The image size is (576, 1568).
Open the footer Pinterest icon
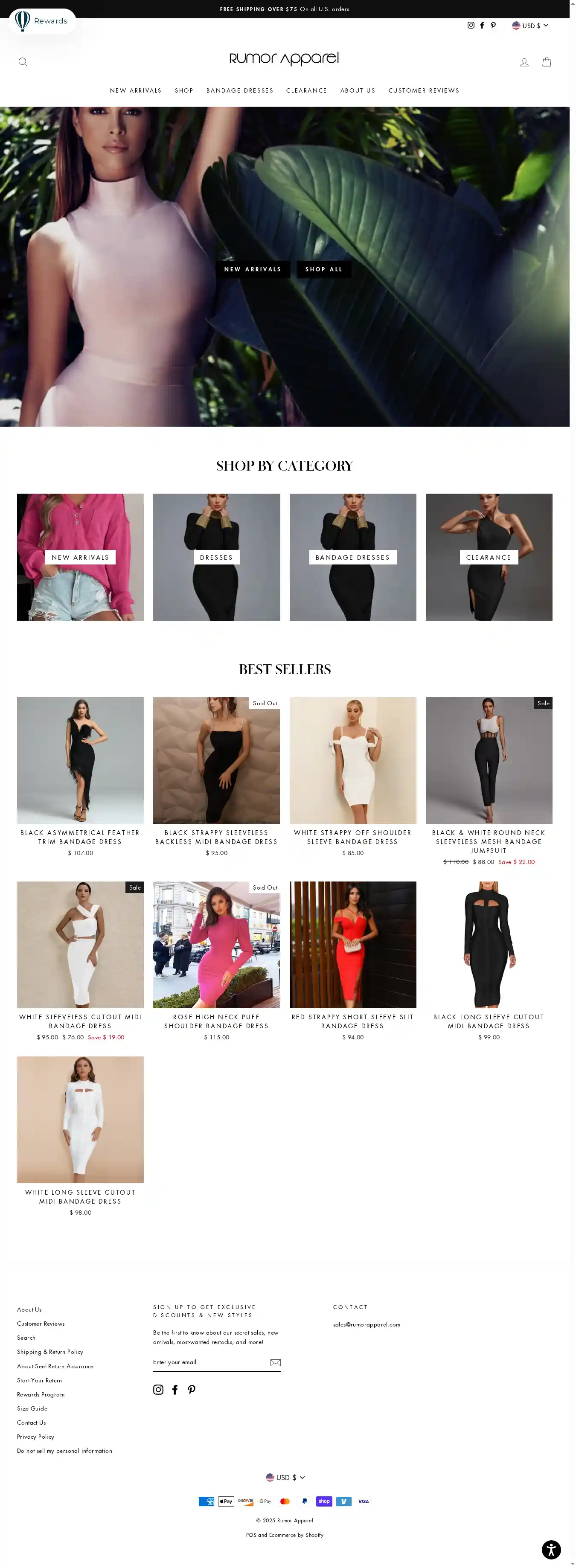click(192, 1389)
